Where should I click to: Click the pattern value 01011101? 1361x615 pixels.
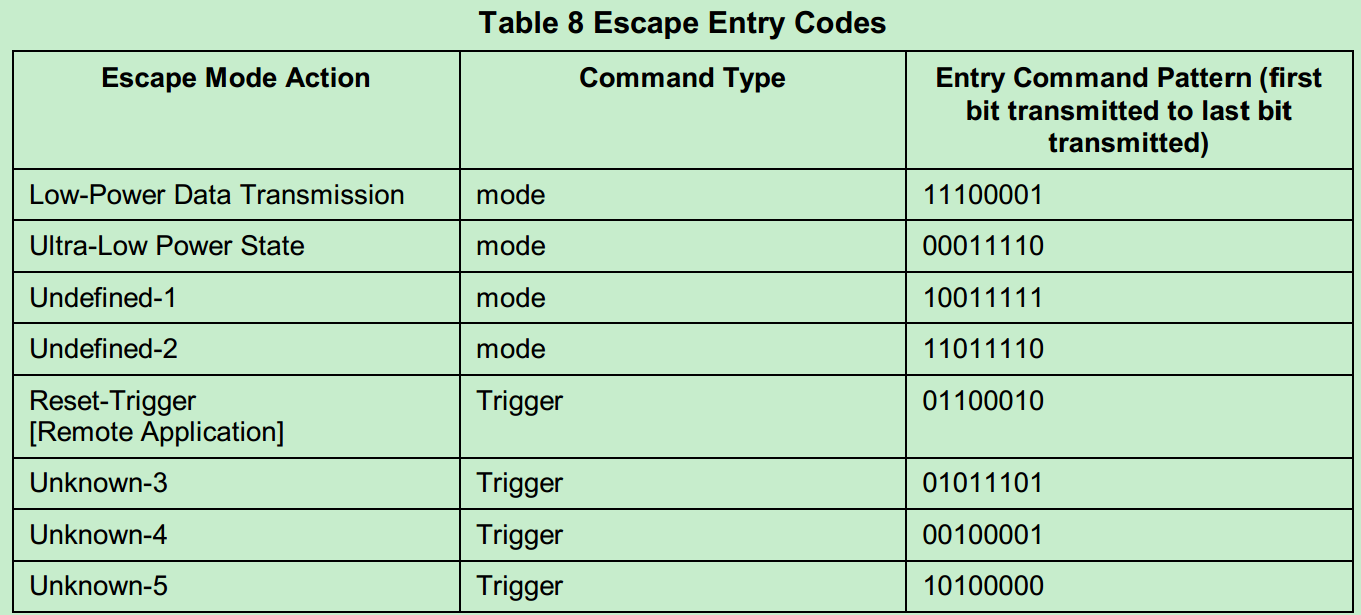[983, 484]
